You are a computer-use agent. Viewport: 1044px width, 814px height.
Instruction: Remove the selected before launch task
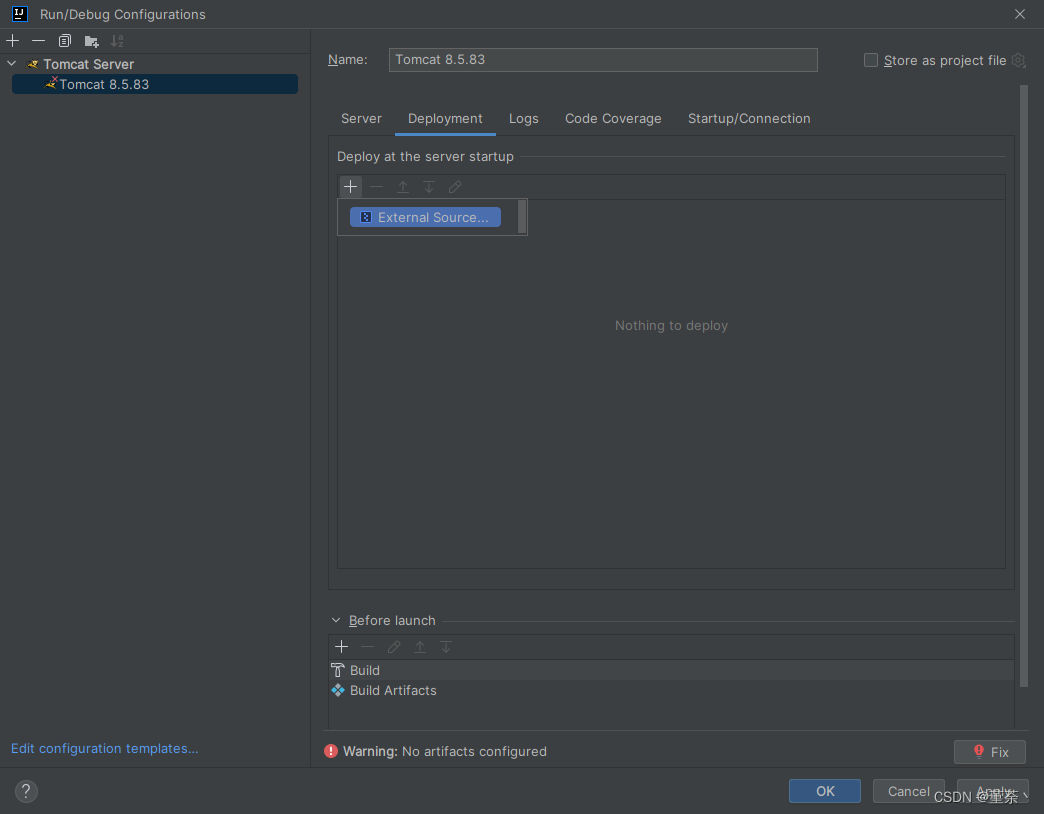click(x=368, y=647)
